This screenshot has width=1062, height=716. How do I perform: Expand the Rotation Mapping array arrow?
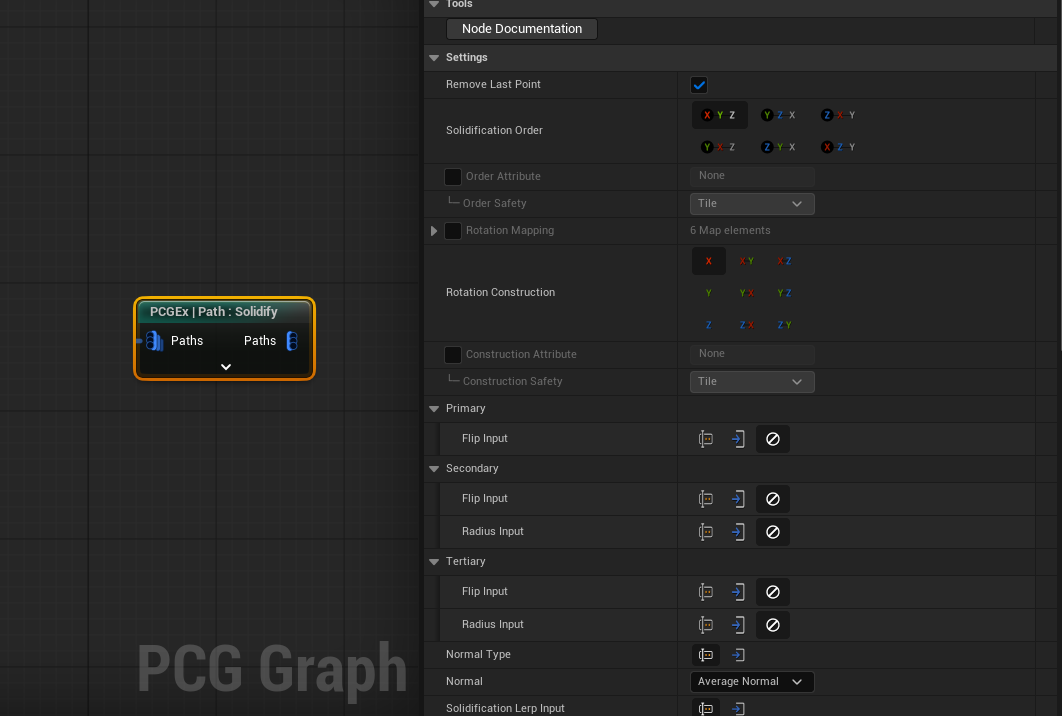434,231
